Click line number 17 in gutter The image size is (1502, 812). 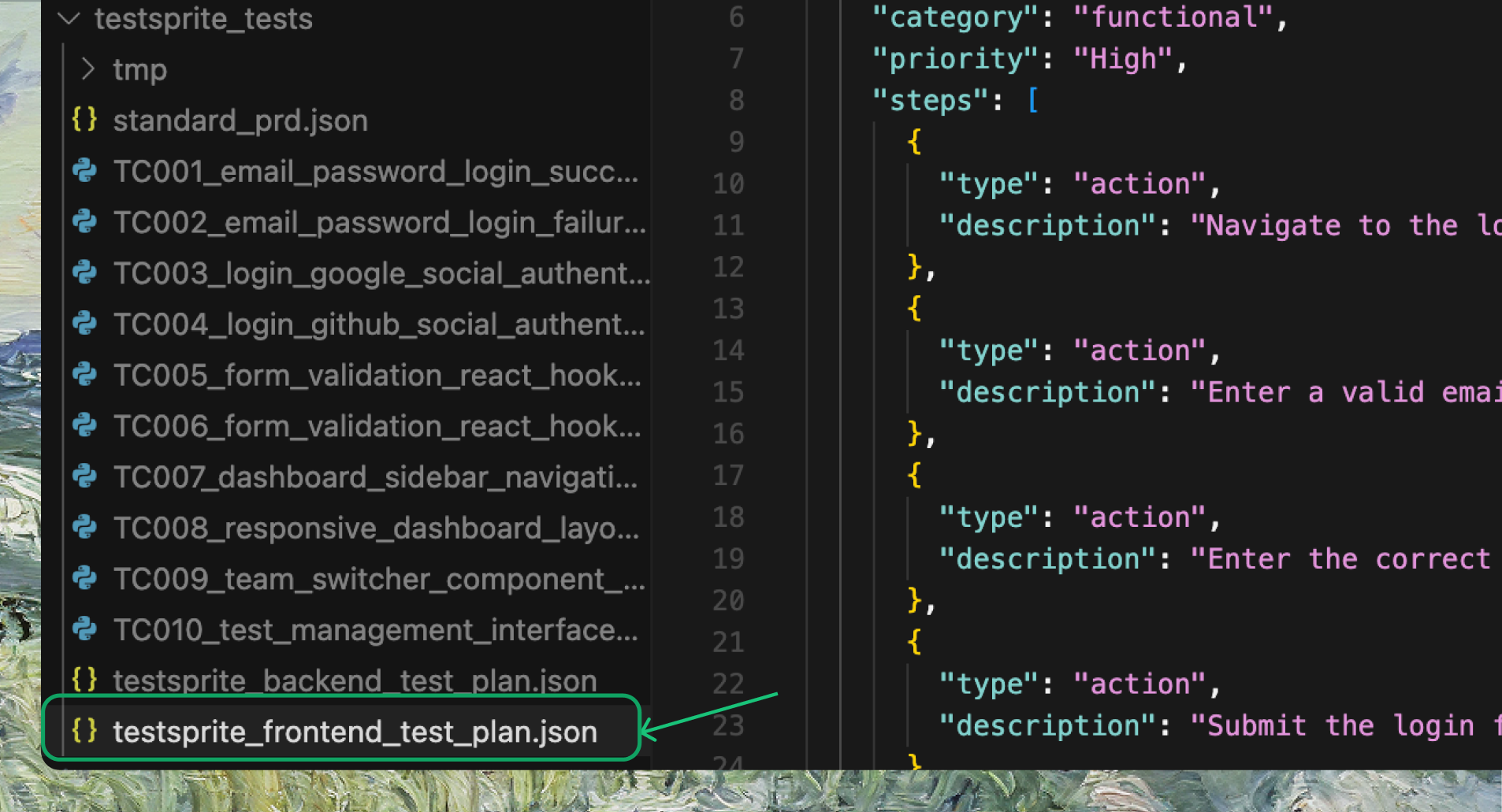[x=728, y=476]
